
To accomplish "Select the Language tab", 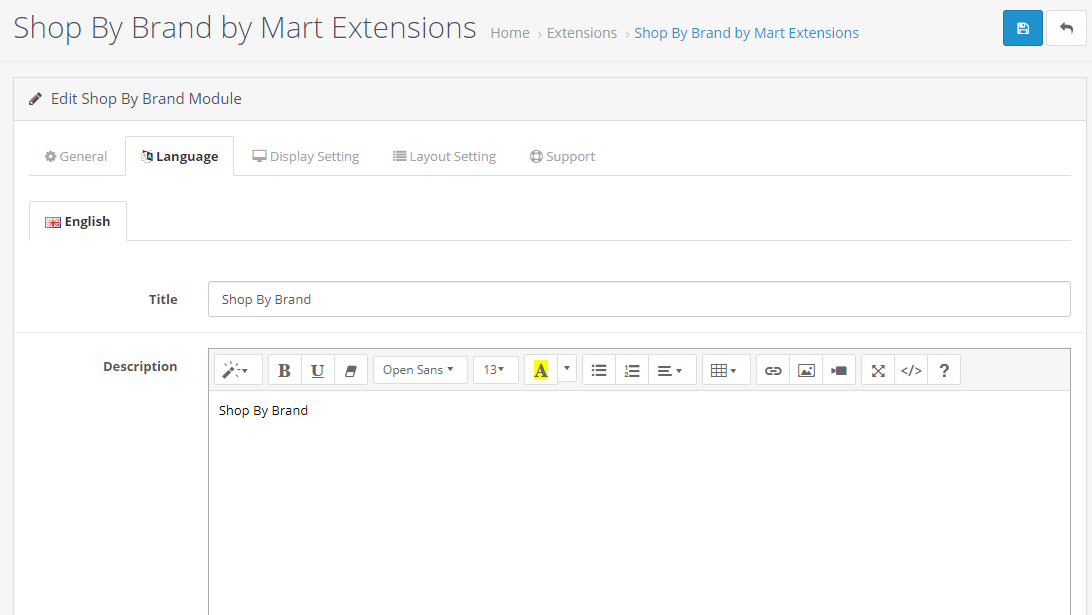I will 180,157.
